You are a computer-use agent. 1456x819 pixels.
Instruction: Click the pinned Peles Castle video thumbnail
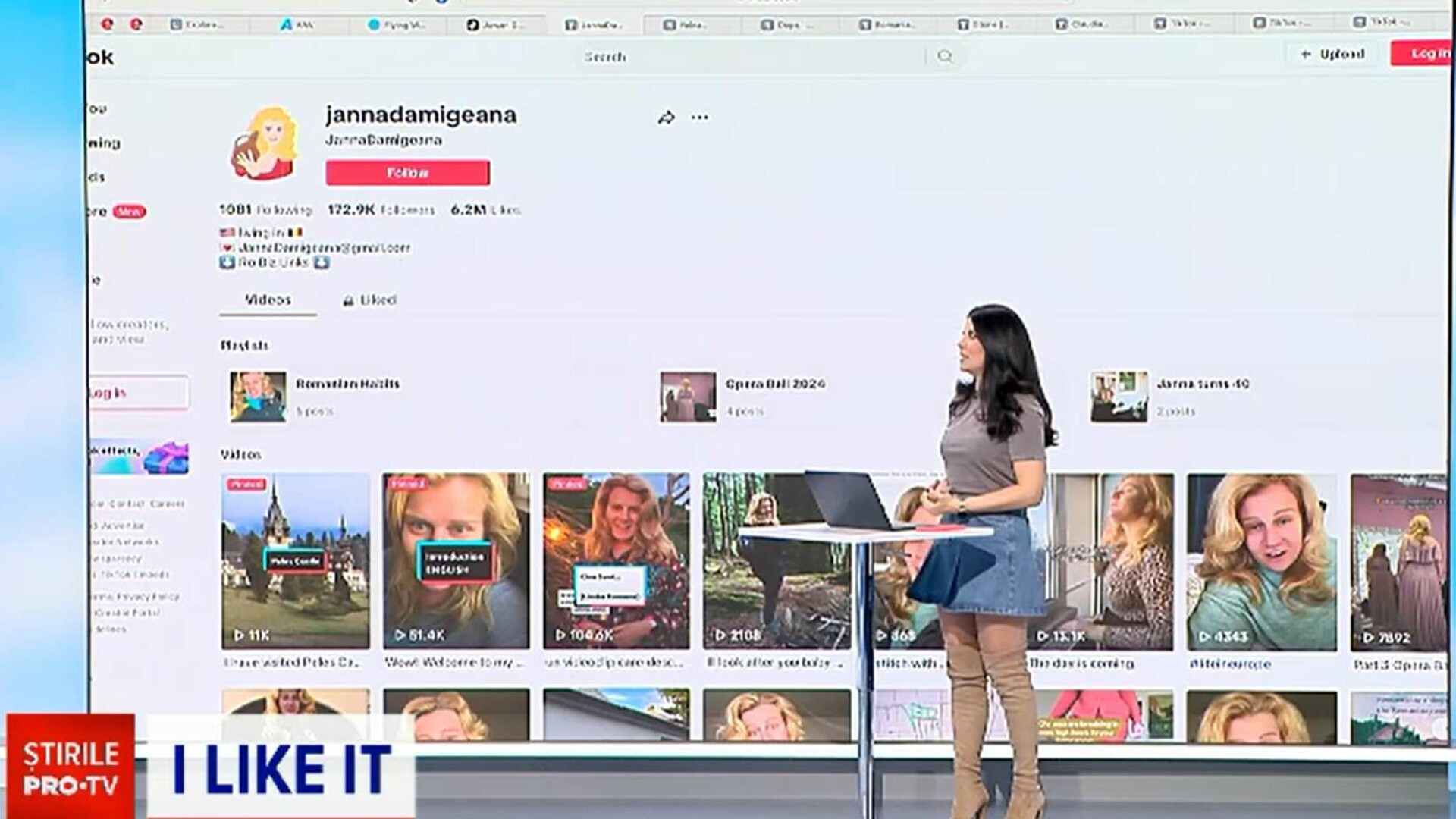[296, 561]
